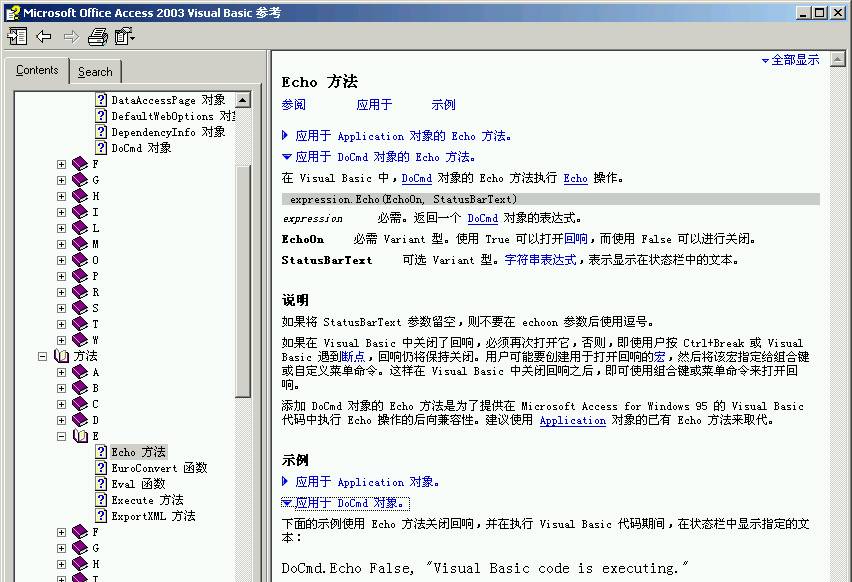
Task: Click the 回响 link in EchoOn description
Action: tap(576, 239)
